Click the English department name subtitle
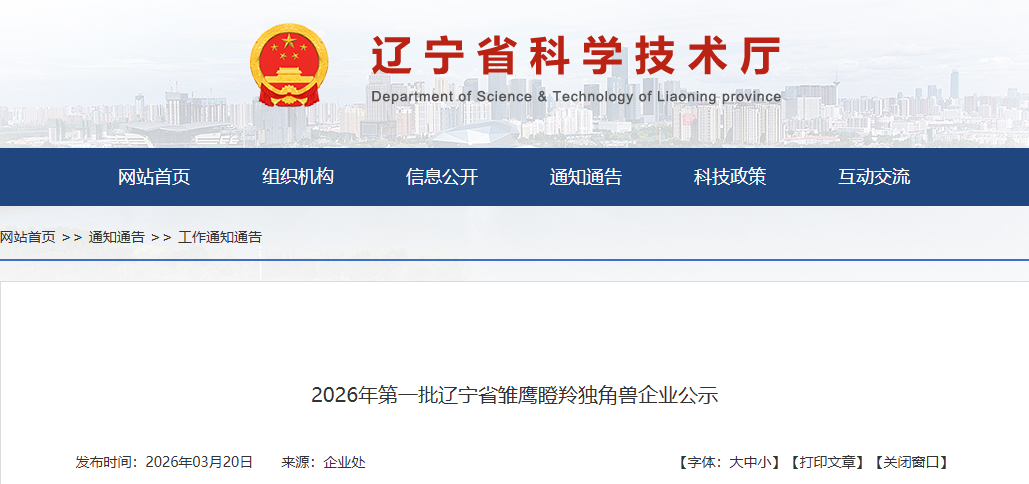1029x484 pixels. coord(575,97)
